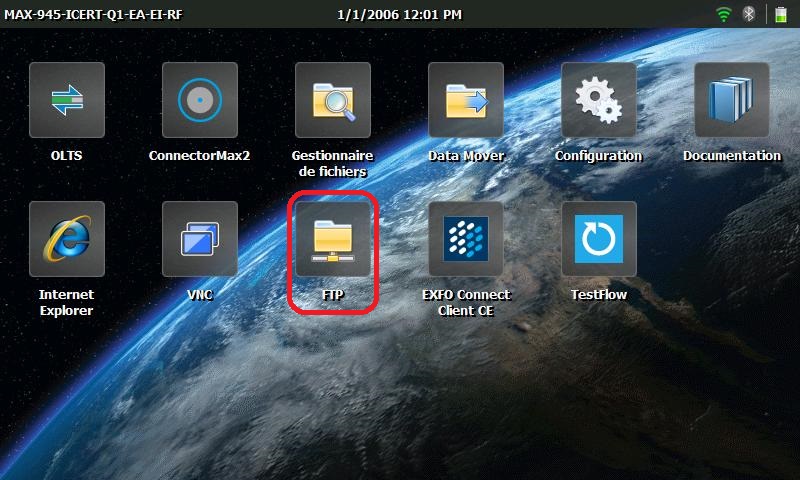Launch Internet Explorer icon
800x480 pixels.
point(67,239)
